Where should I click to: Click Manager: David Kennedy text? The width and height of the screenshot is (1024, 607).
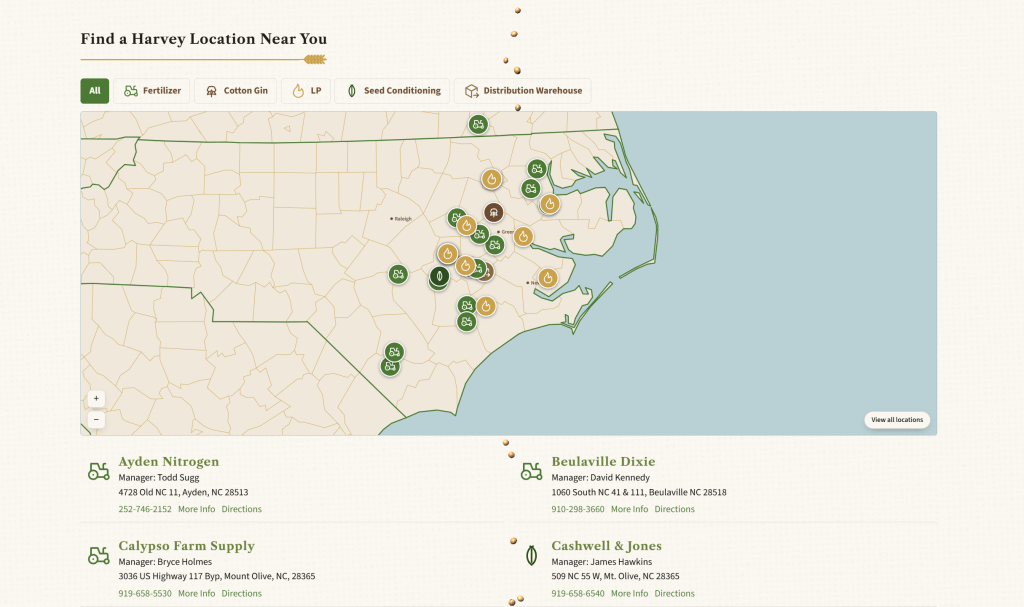point(601,478)
